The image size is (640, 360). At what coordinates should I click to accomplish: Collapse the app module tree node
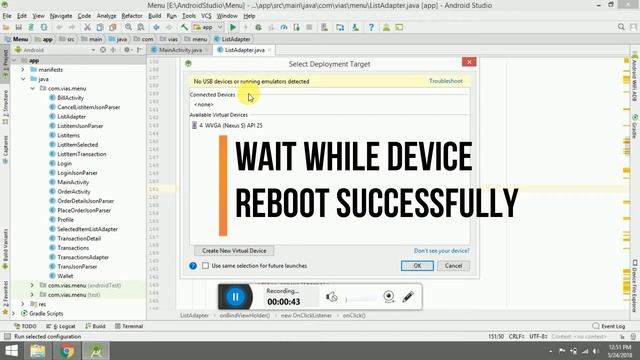pyautogui.click(x=14, y=60)
